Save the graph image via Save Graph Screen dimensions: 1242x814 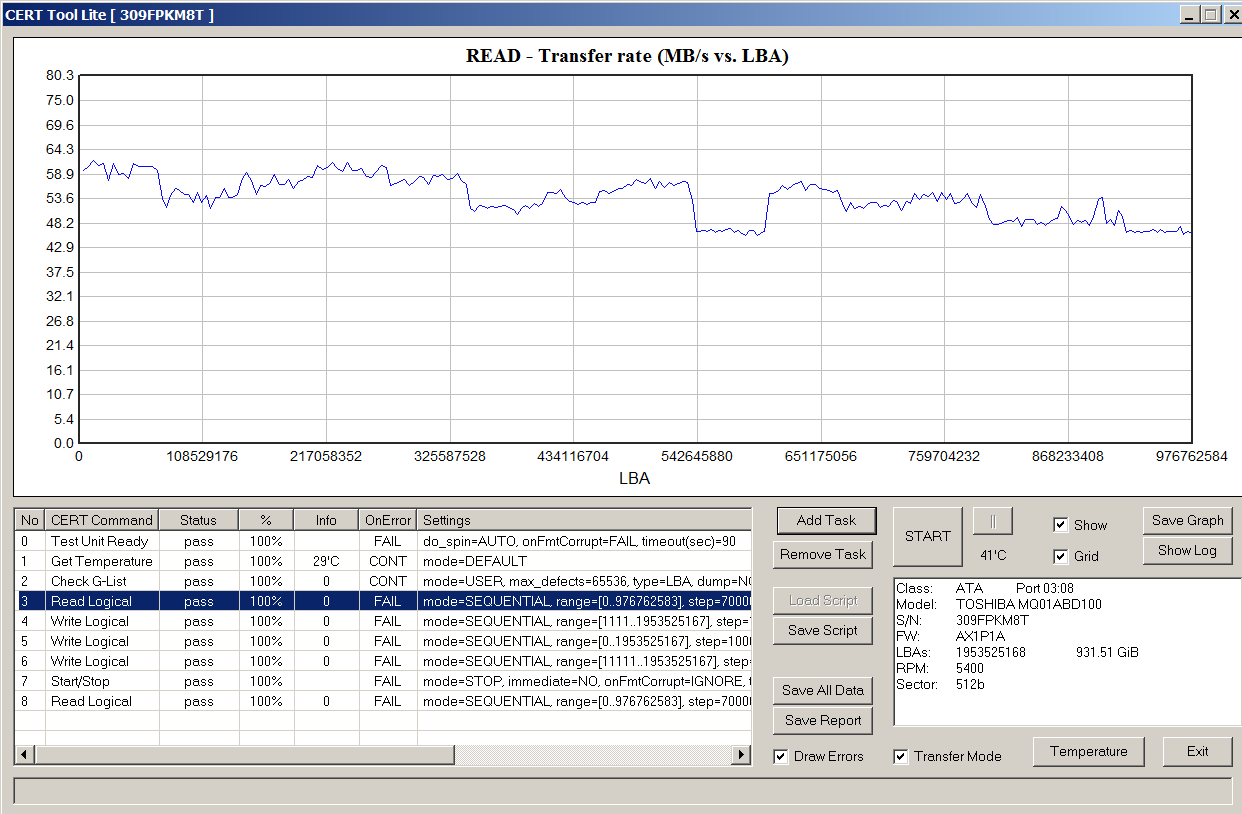click(x=1188, y=520)
